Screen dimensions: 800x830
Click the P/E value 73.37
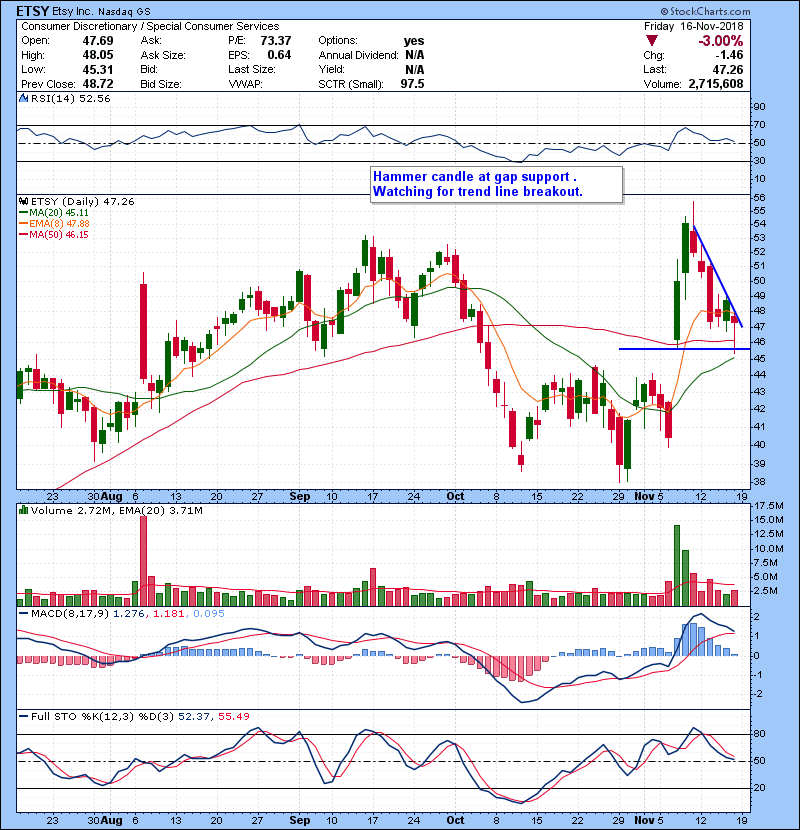pos(276,41)
